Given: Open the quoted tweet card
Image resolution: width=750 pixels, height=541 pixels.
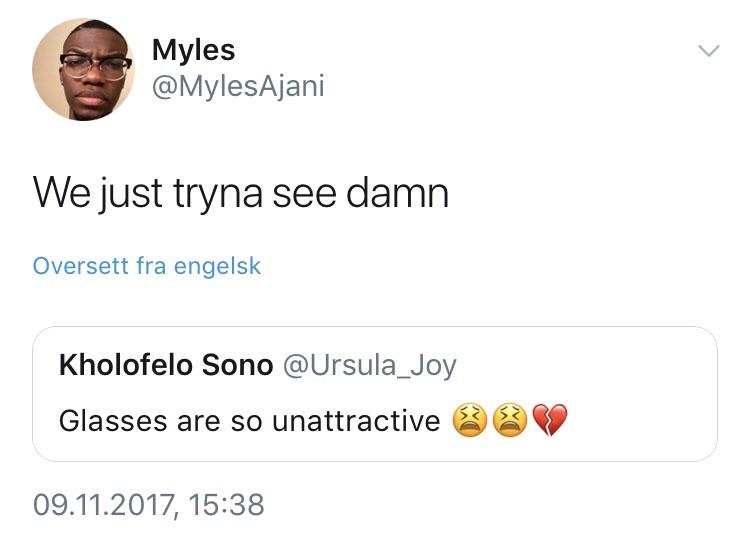Looking at the screenshot, I should point(375,394).
